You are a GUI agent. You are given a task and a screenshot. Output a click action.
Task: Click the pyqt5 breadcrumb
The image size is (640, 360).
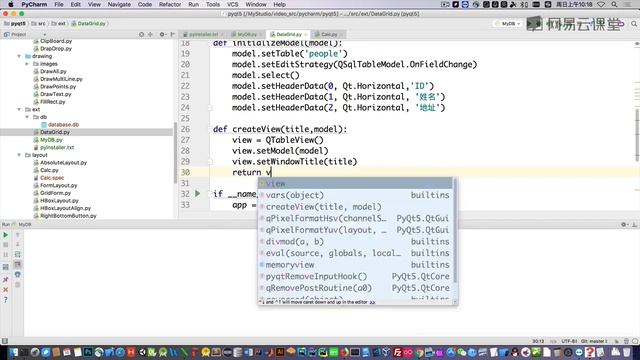coord(15,24)
